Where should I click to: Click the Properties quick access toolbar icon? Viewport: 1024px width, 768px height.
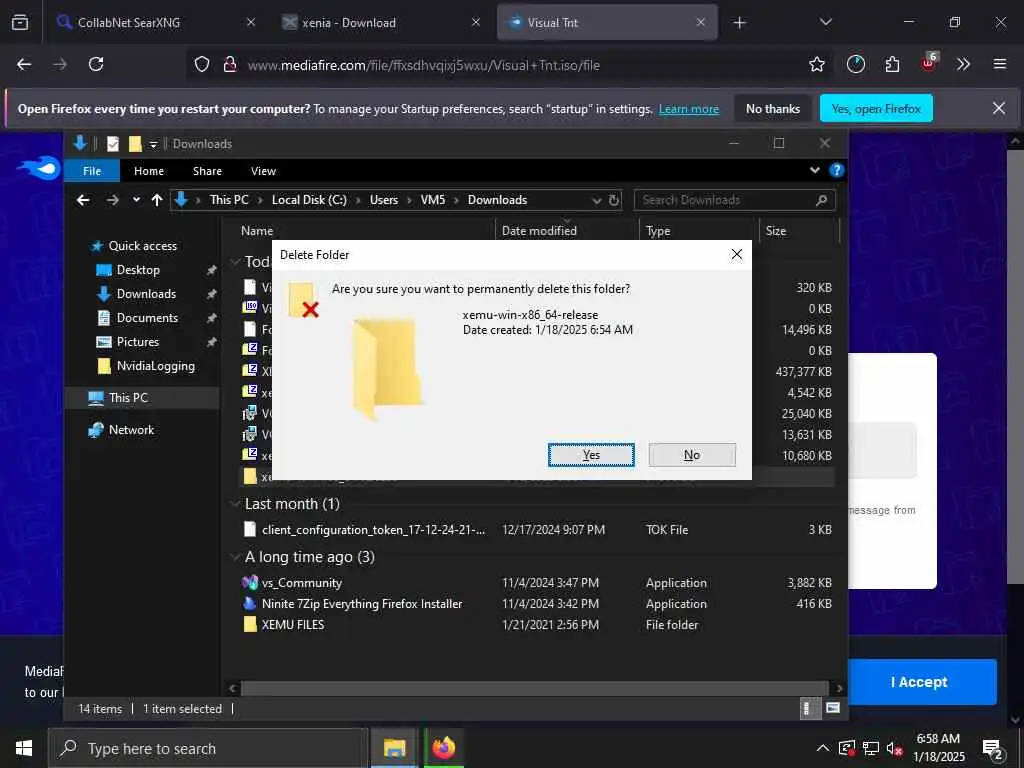point(113,144)
